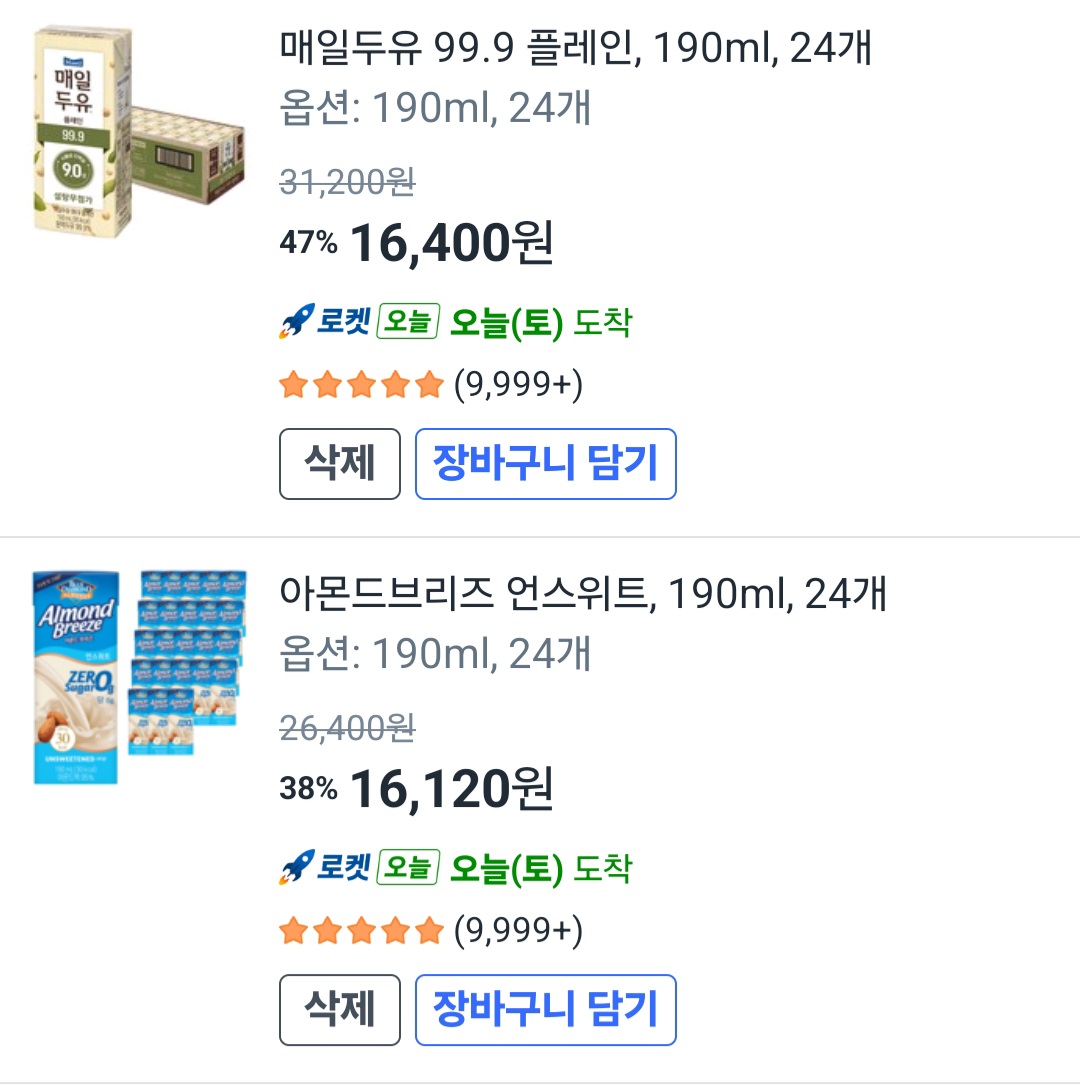1080x1087 pixels.
Task: Open the Almond Breeze product image
Action: tap(138, 677)
